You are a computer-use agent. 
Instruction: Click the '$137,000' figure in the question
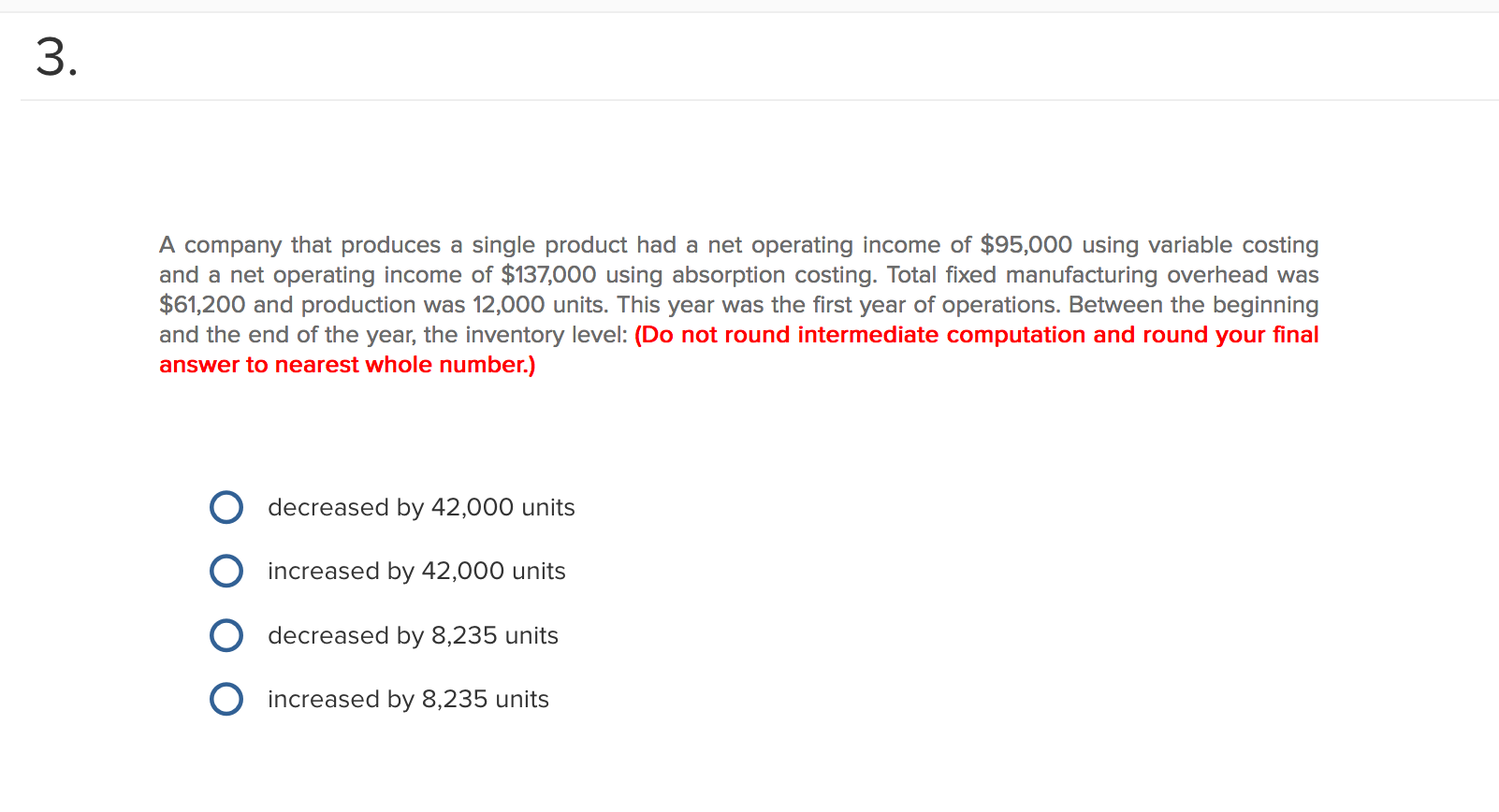point(548,275)
